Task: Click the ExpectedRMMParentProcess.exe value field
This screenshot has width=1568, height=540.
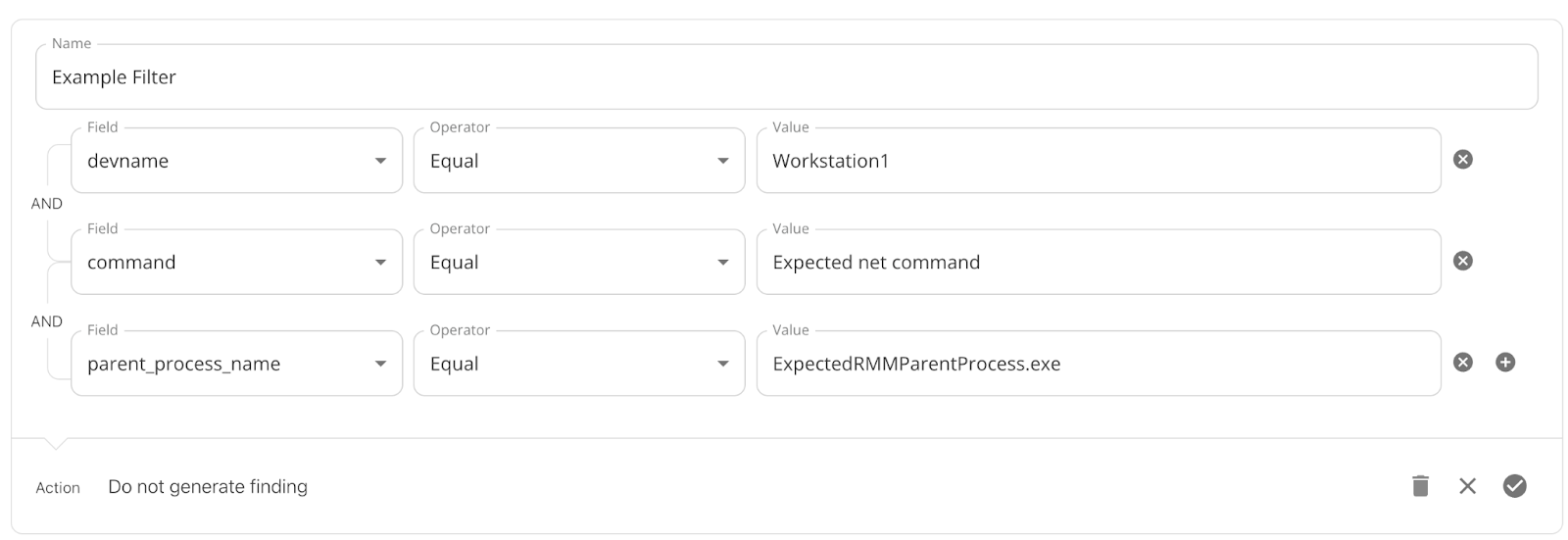Action: click(x=1099, y=364)
